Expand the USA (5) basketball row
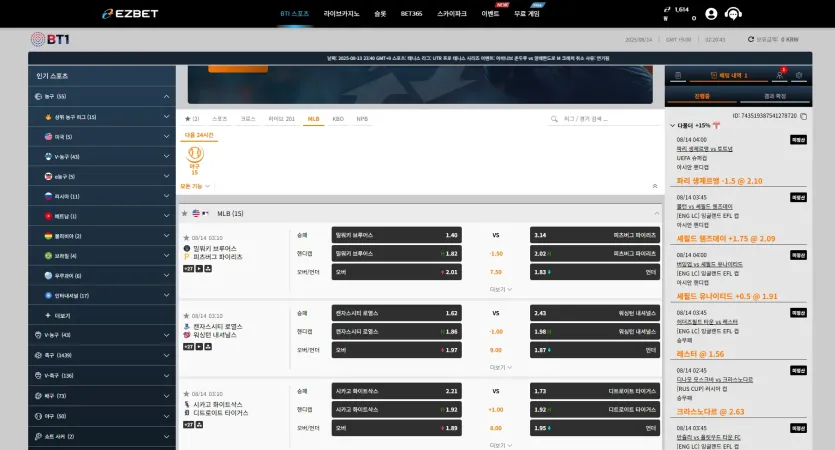 102,137
